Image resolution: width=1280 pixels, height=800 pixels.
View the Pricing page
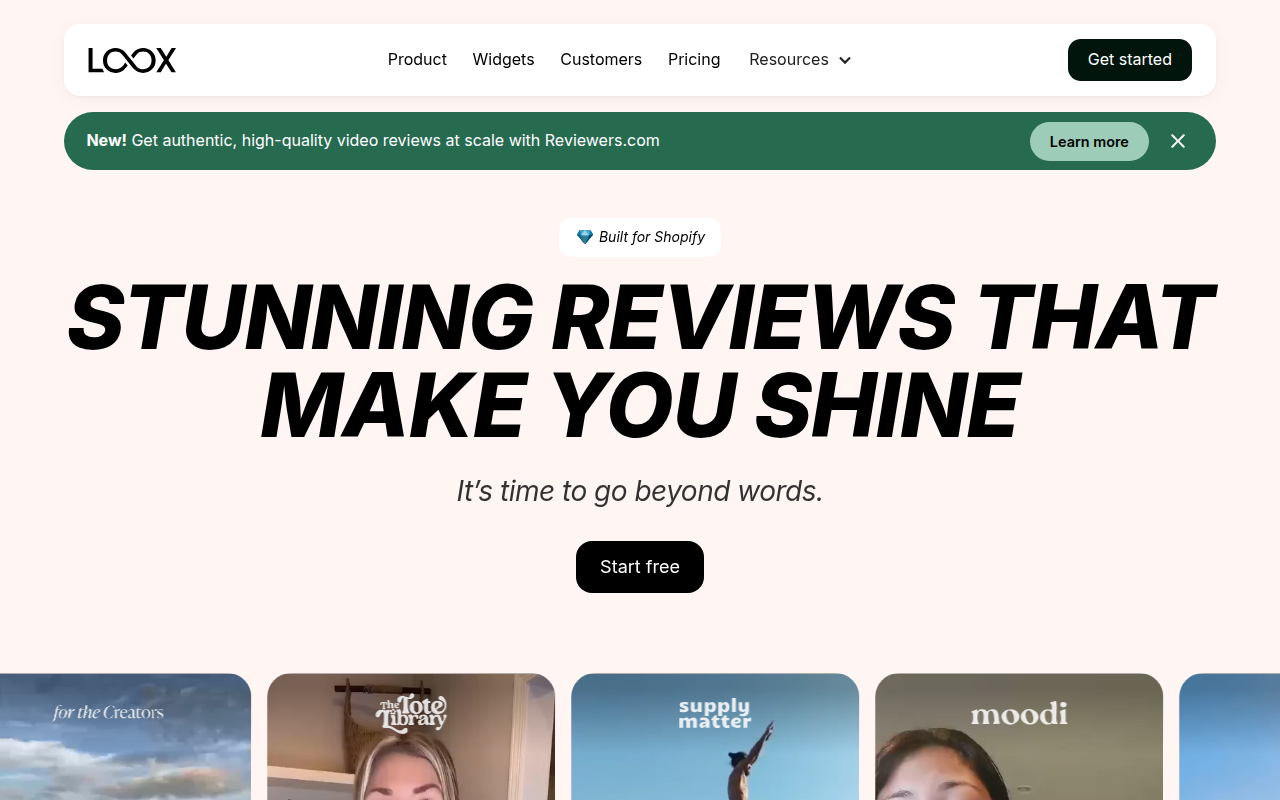point(694,60)
